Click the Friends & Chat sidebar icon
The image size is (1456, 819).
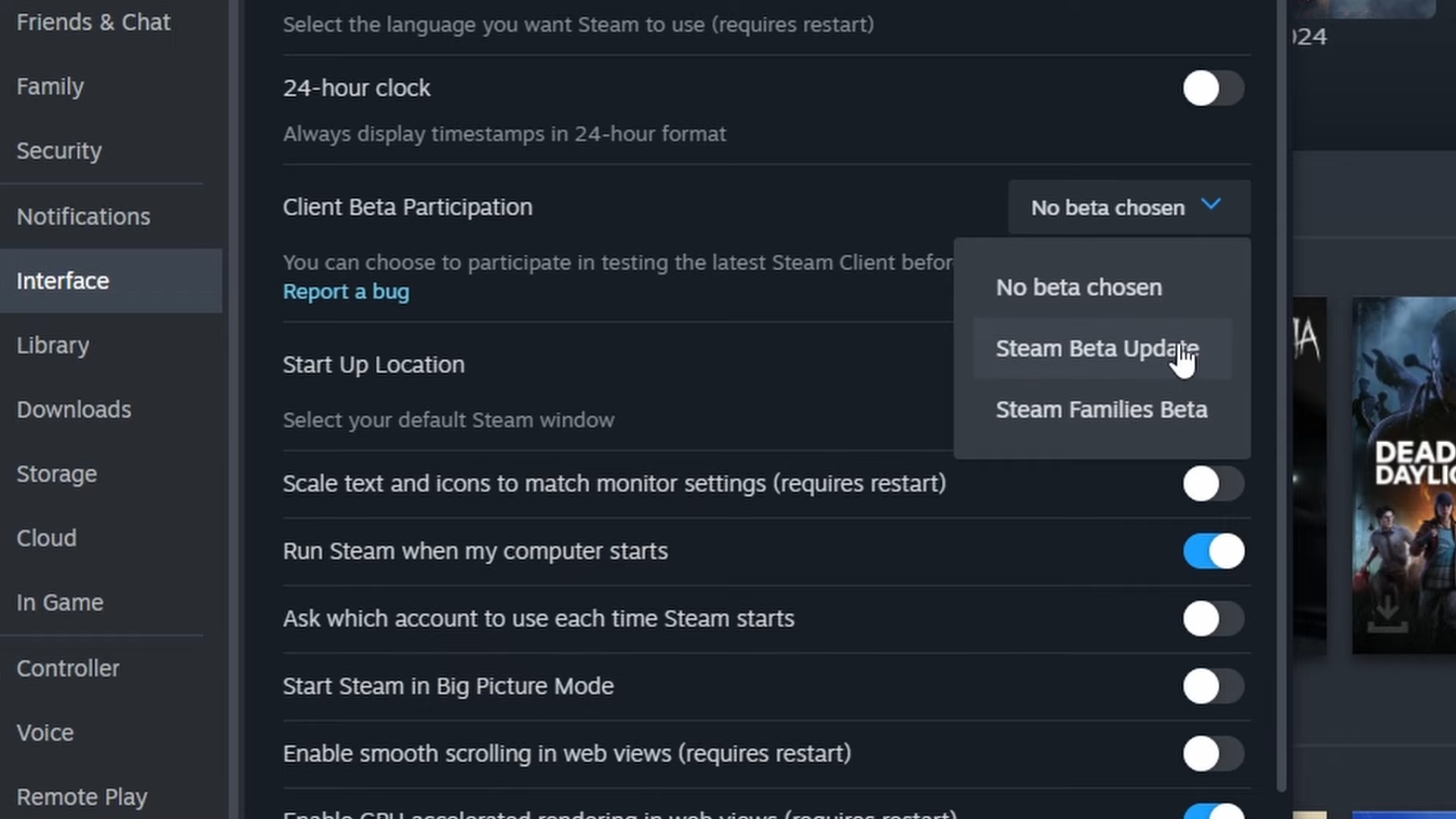93,21
